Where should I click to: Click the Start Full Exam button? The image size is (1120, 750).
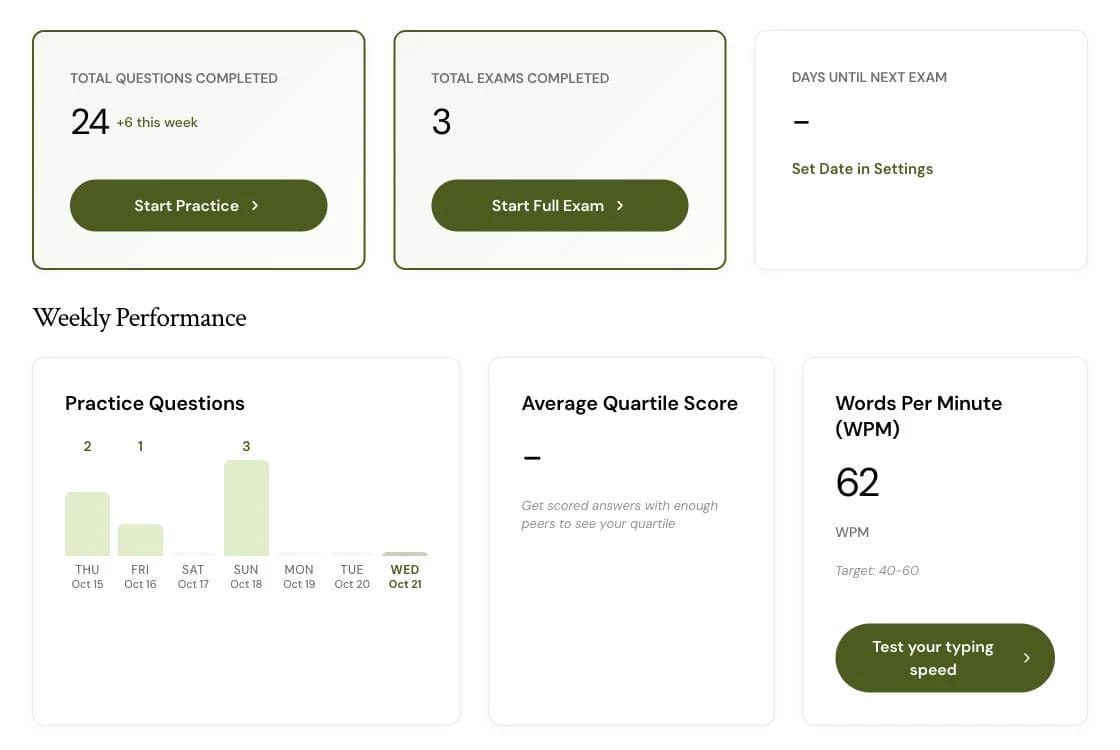point(560,206)
